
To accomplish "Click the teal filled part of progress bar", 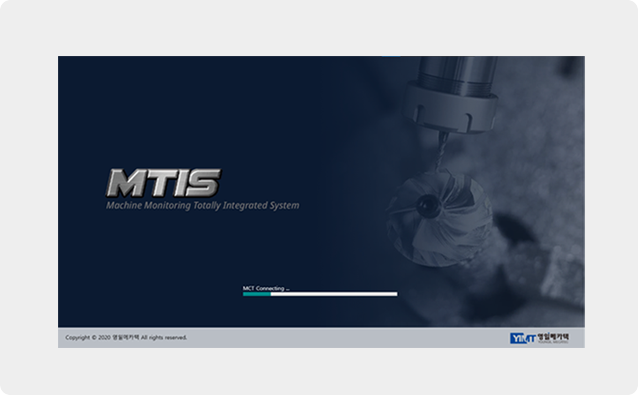I will (257, 294).
